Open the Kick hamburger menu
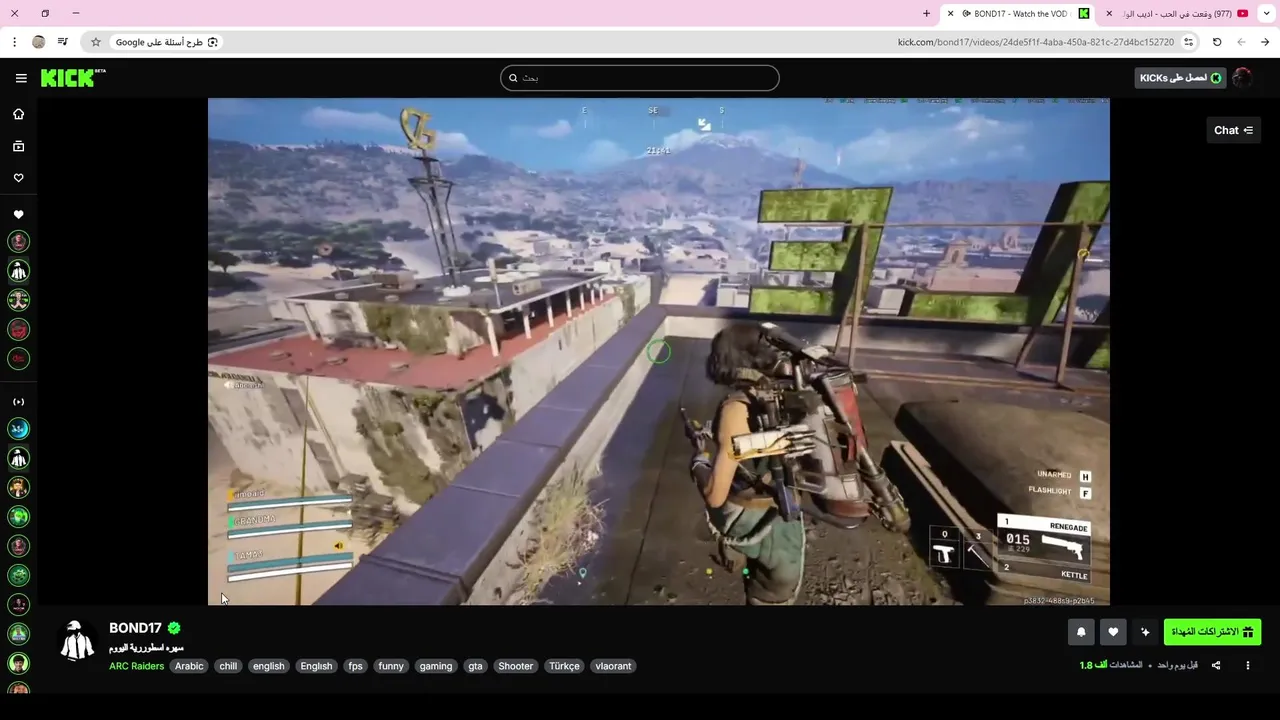The width and height of the screenshot is (1280, 720). coord(21,78)
